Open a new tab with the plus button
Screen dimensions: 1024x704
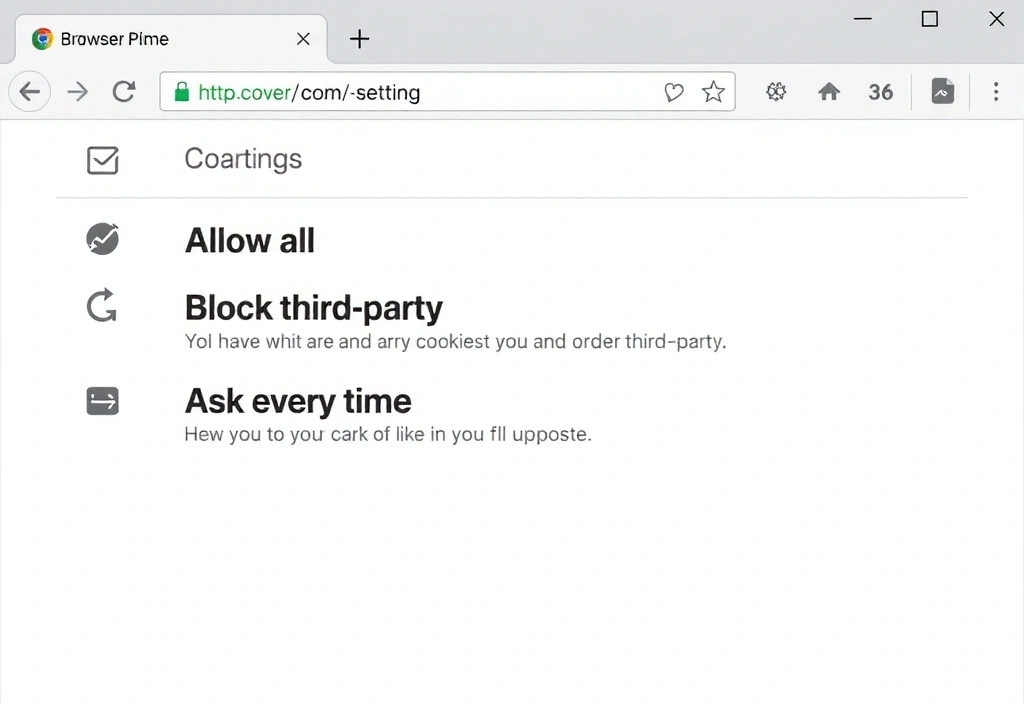359,38
